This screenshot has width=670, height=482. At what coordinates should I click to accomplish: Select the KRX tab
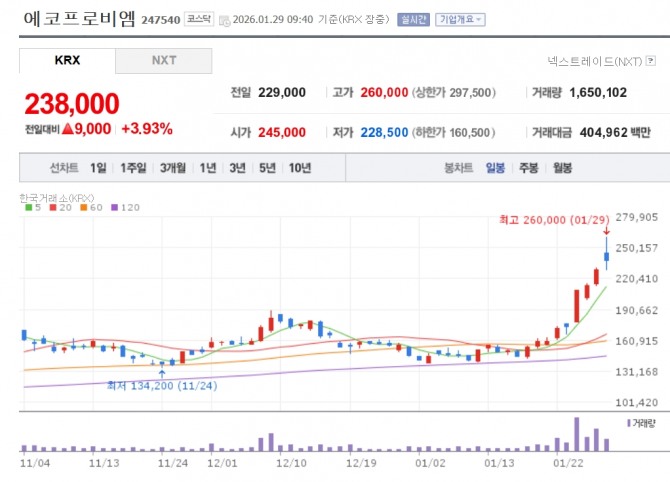(x=67, y=60)
